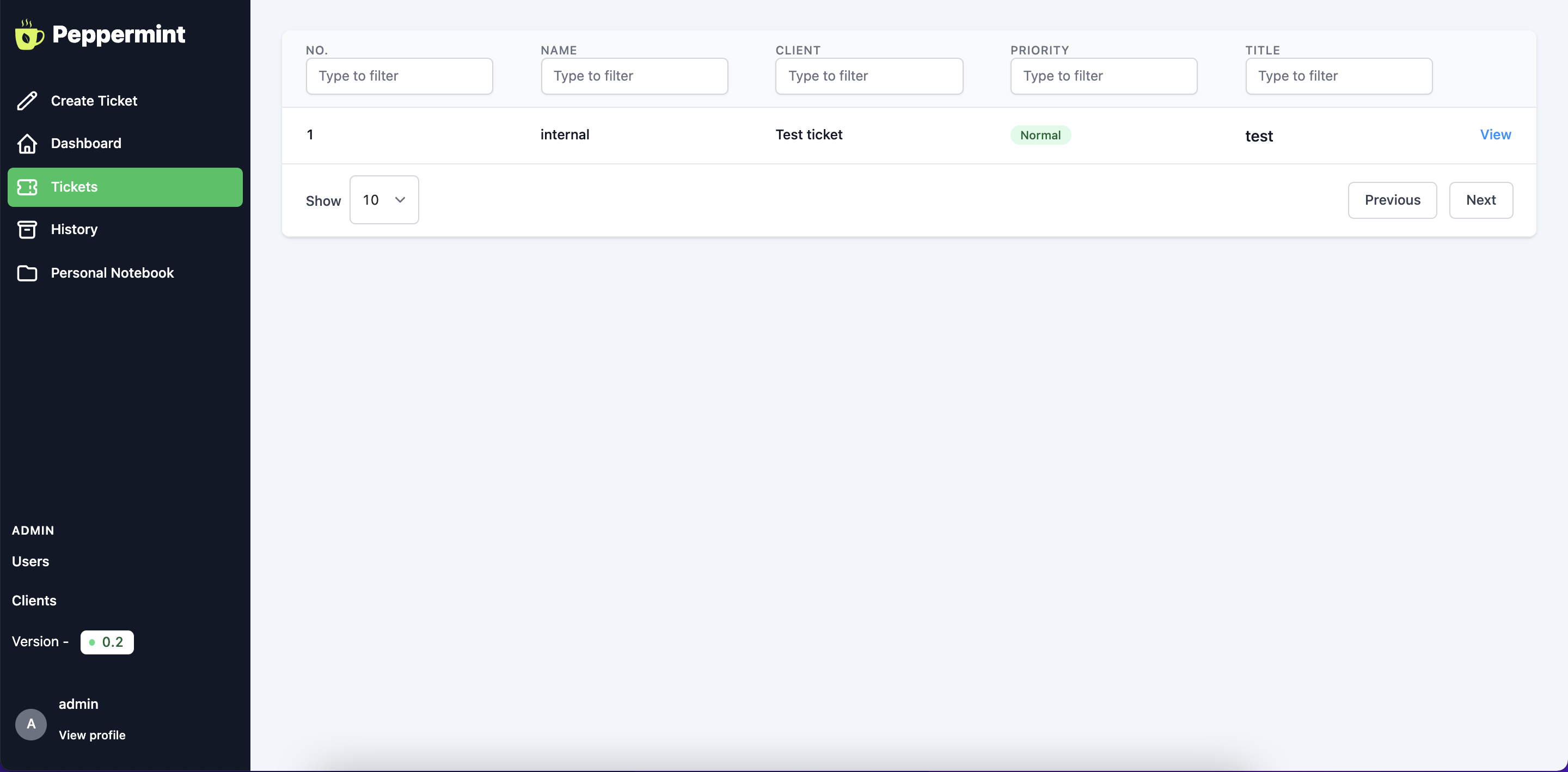Focus the Priority filter input
Image resolution: width=1568 pixels, height=772 pixels.
tap(1103, 76)
